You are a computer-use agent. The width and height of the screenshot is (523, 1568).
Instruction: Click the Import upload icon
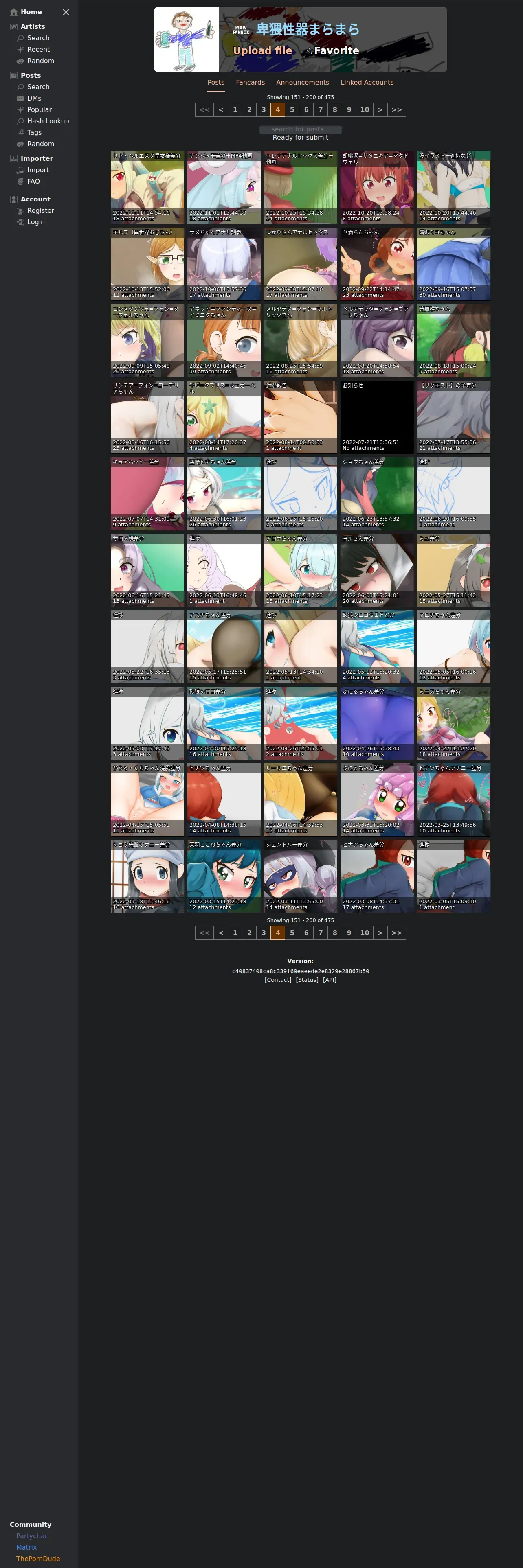point(21,171)
